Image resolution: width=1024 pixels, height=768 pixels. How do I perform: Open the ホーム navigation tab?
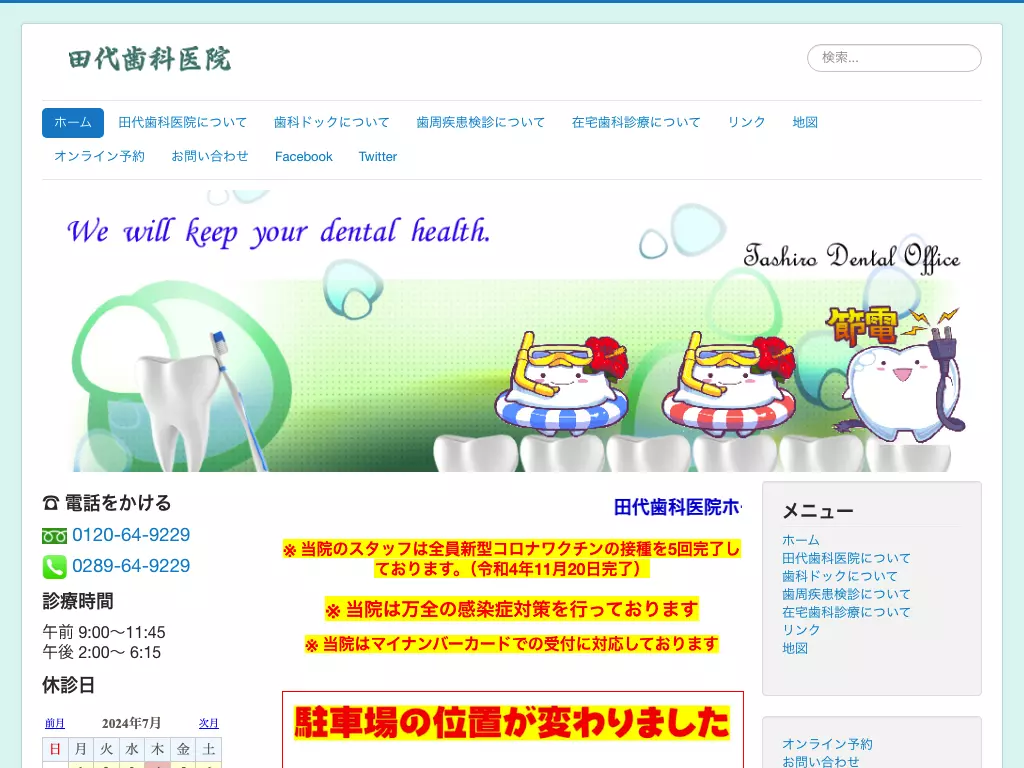[72, 123]
